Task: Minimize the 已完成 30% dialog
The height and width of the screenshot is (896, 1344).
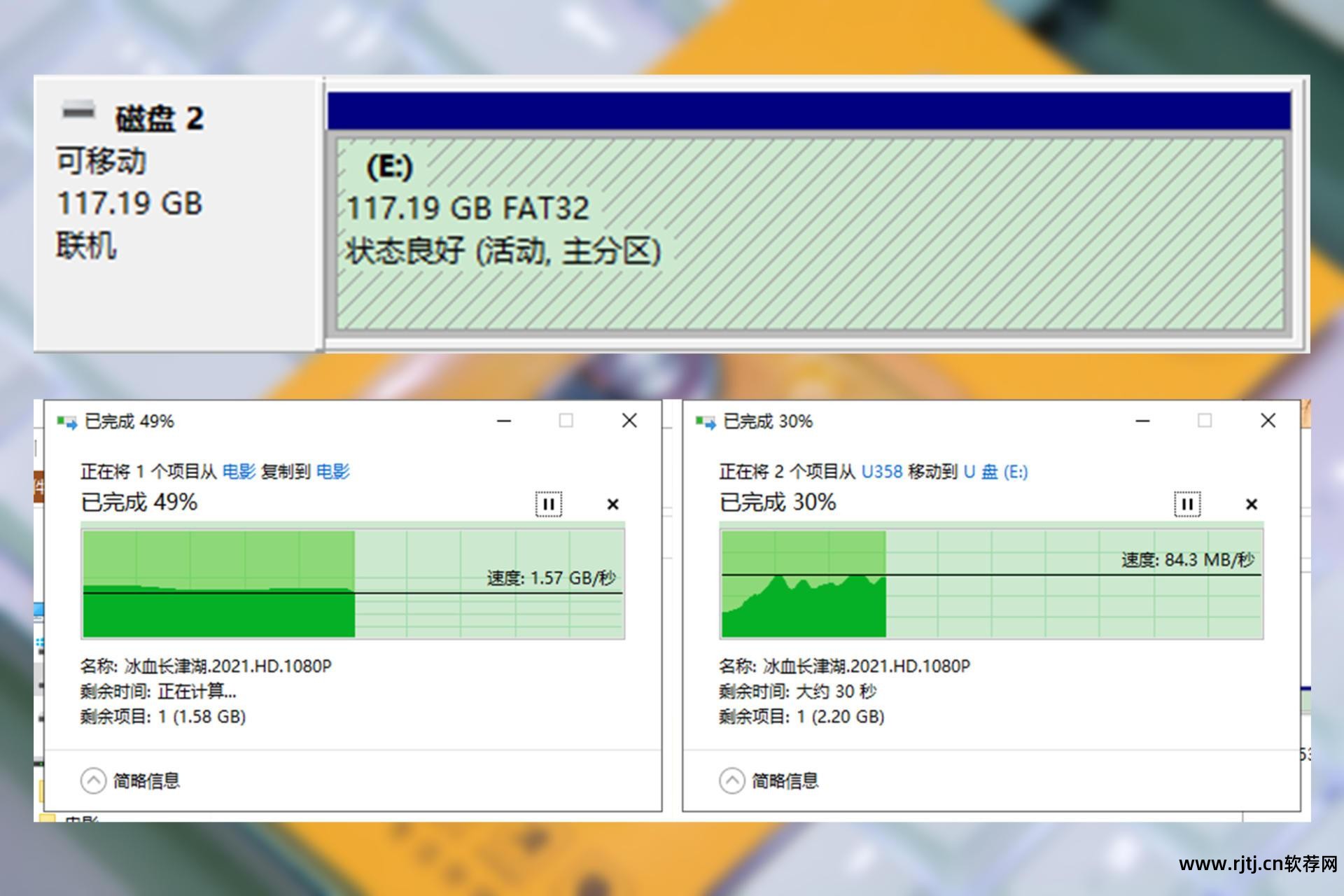Action: (1142, 421)
